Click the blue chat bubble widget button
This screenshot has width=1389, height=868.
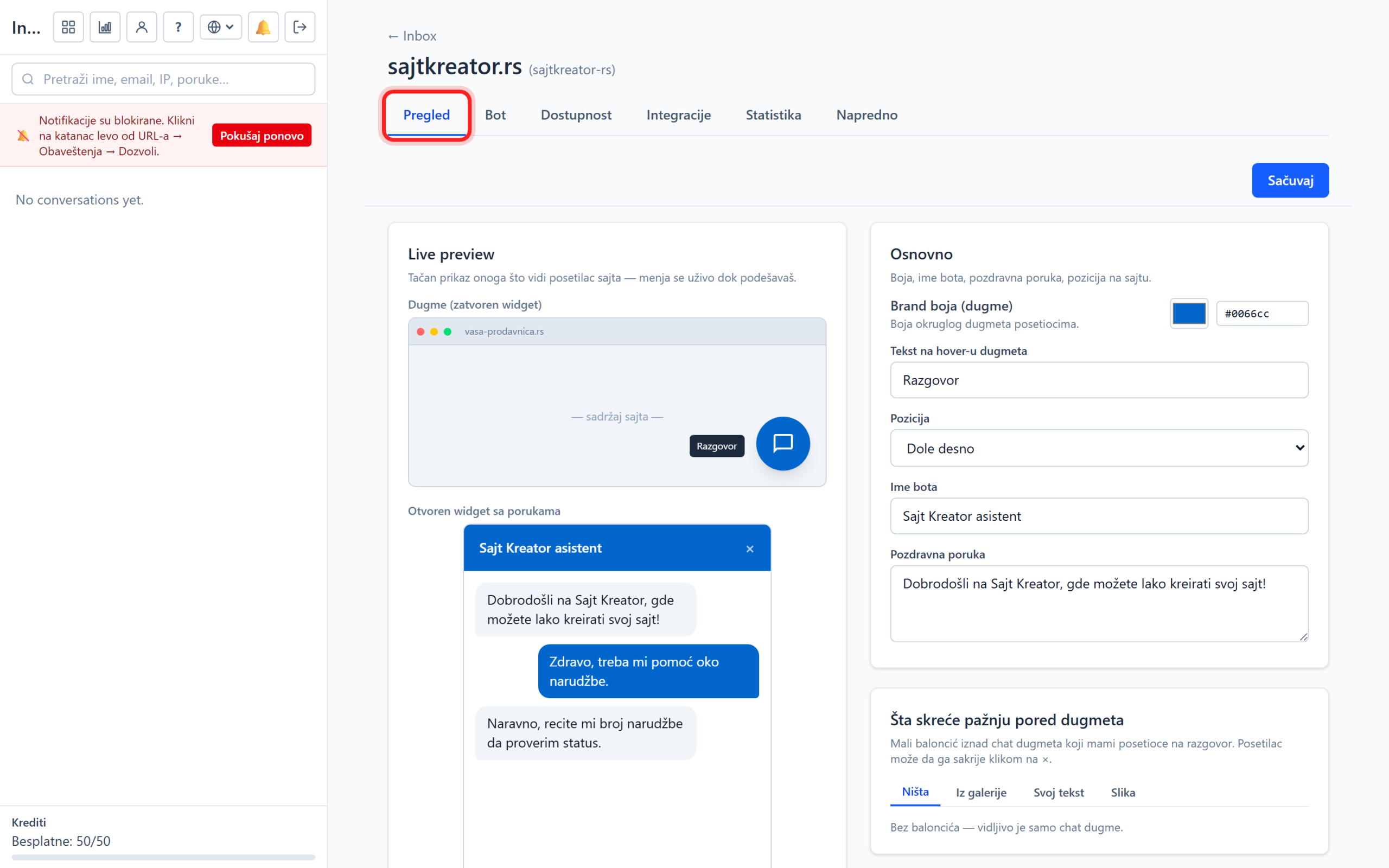click(783, 443)
